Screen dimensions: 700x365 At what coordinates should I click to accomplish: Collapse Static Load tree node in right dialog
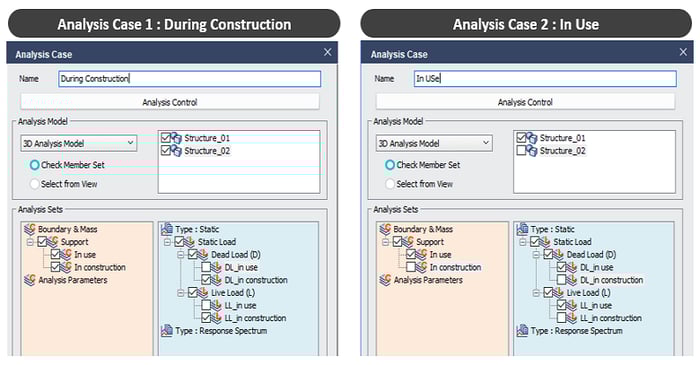(523, 242)
